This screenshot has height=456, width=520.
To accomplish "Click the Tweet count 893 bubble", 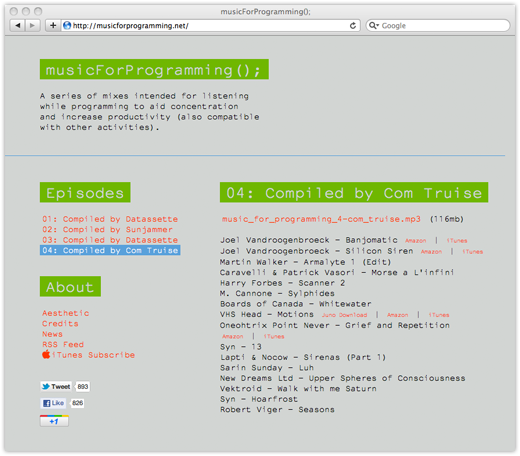I will 82,386.
